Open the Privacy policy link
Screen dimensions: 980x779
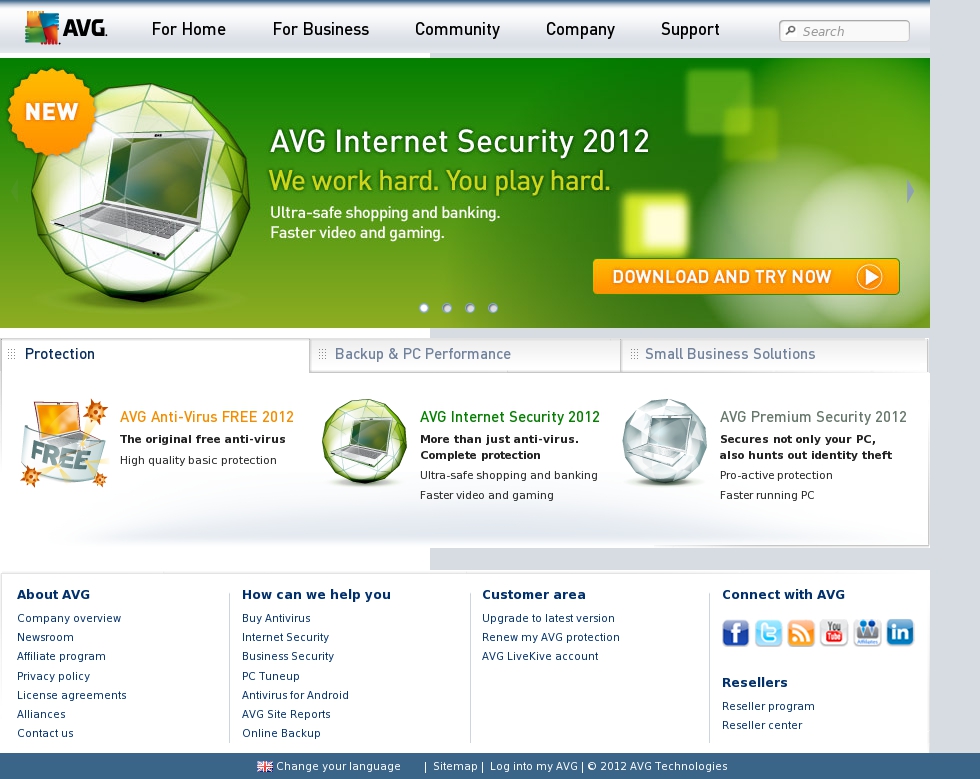pos(54,676)
